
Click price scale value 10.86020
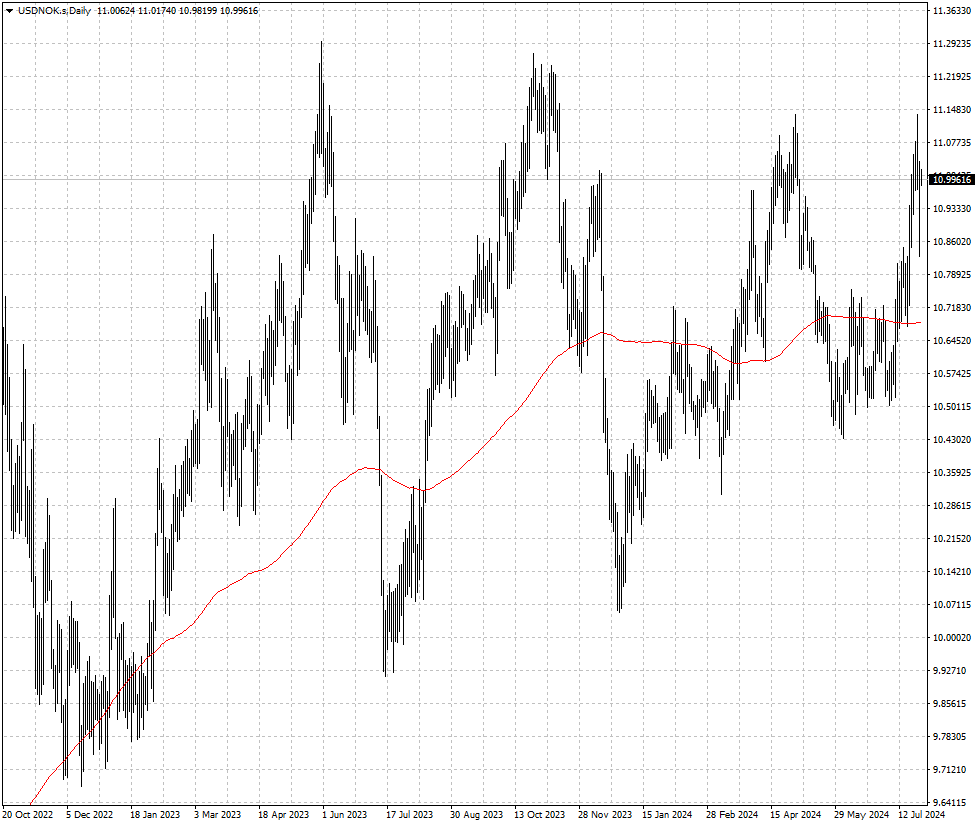(x=952, y=241)
